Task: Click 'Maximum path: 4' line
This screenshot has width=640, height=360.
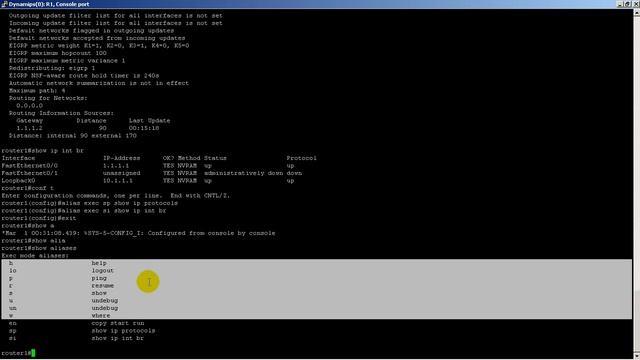Action: (x=37, y=91)
